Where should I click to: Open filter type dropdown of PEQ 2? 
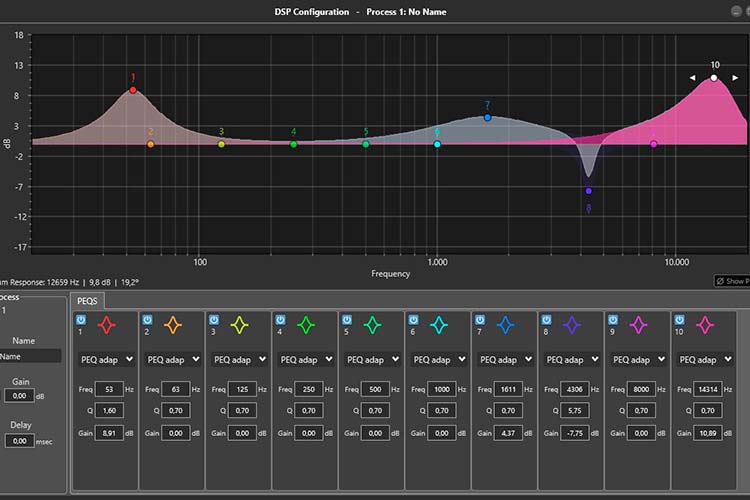(x=173, y=359)
